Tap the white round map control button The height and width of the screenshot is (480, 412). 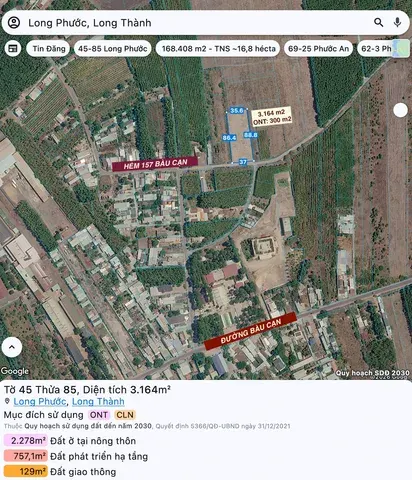[x=400, y=110]
